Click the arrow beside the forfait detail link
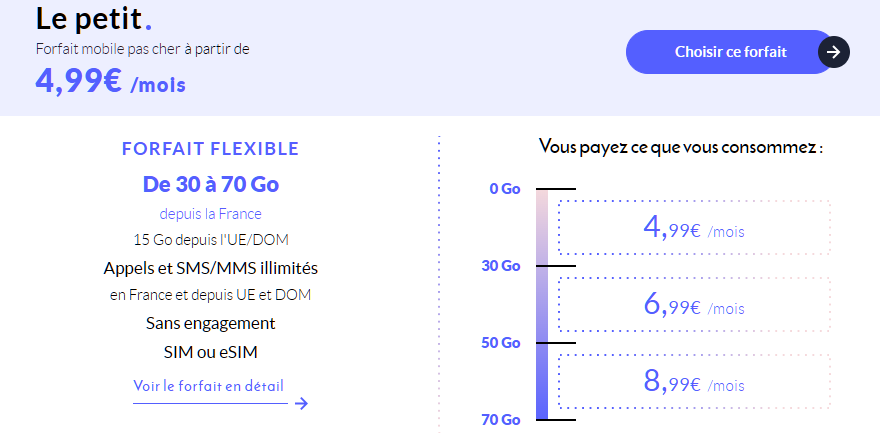This screenshot has height=446, width=880. pyautogui.click(x=301, y=403)
